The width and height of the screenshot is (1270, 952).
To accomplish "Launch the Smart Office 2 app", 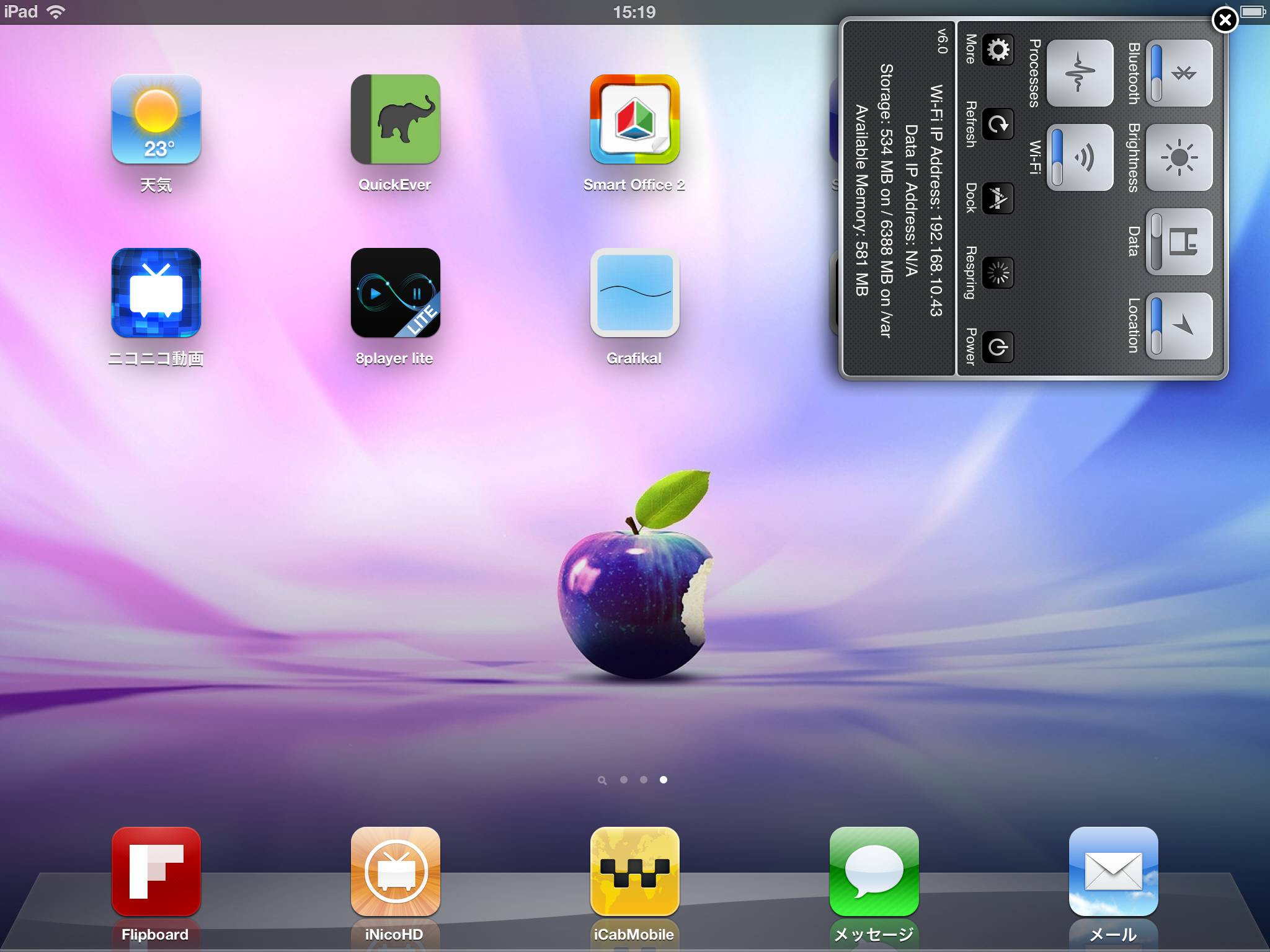I will tap(634, 119).
